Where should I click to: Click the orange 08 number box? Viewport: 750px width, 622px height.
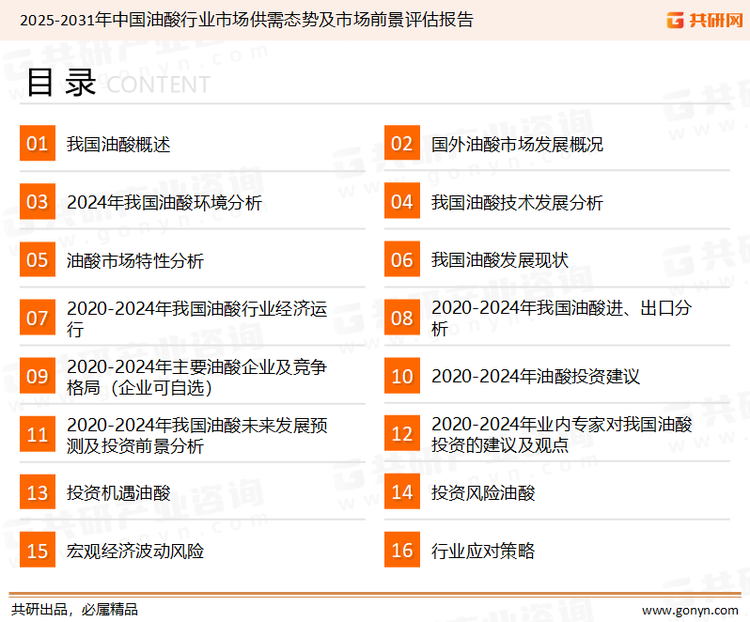click(402, 318)
